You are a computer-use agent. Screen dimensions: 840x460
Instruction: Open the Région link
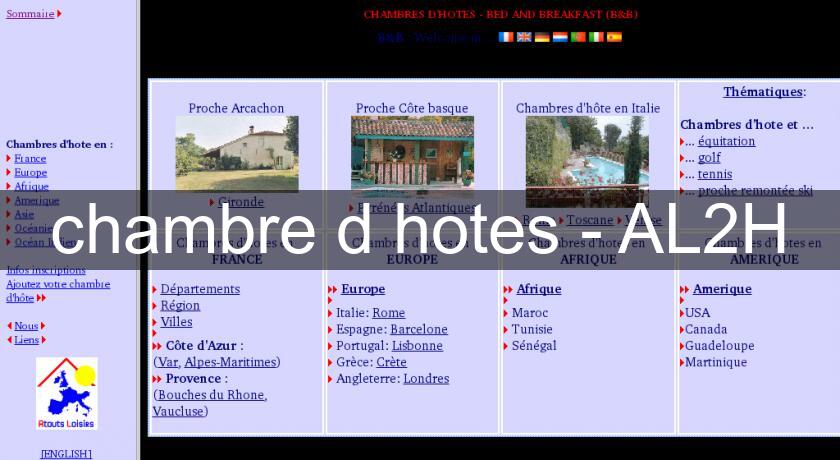click(x=180, y=306)
